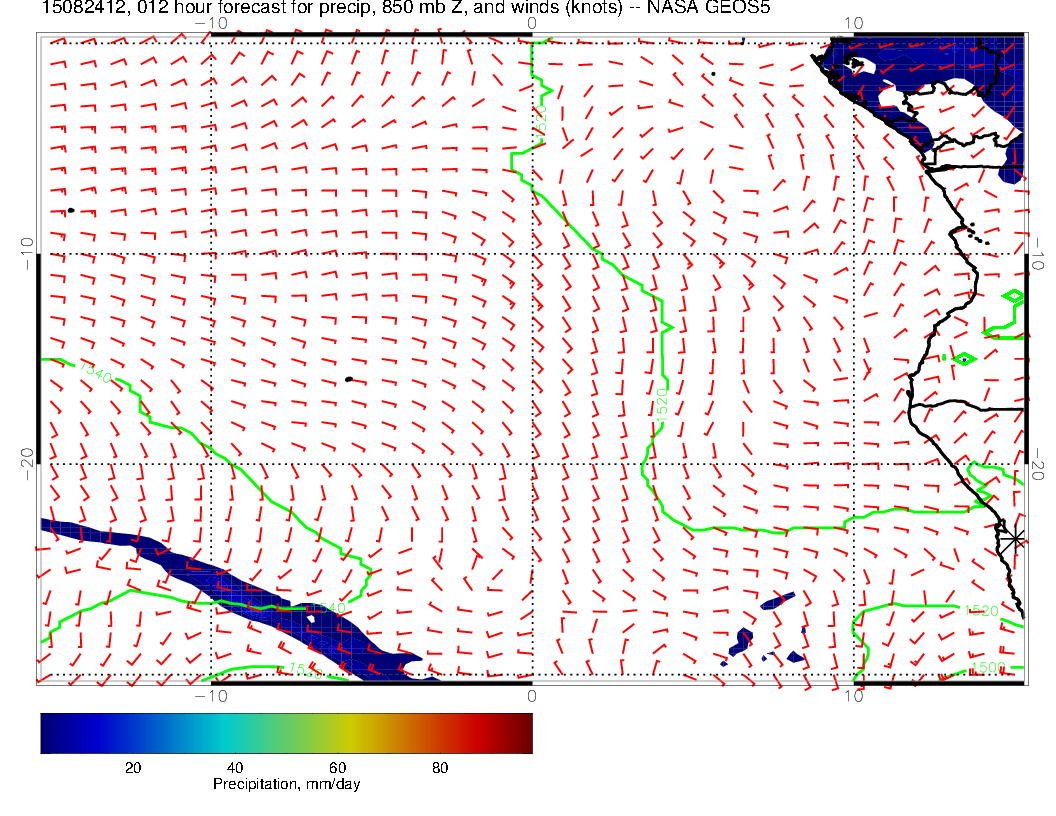This screenshot has height=816, width=1056.
Task: Click the 40 tick label below the colorbar
Action: point(235,767)
